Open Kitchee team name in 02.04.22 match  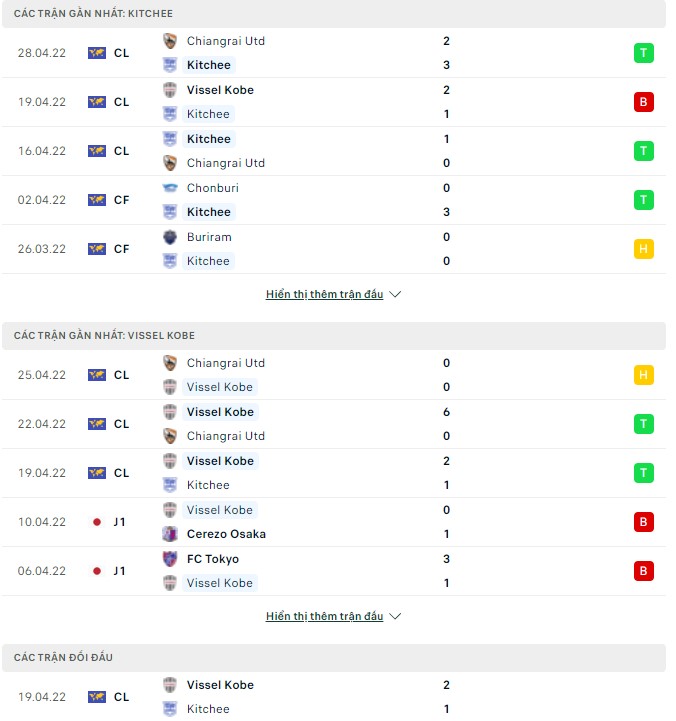[x=209, y=212]
